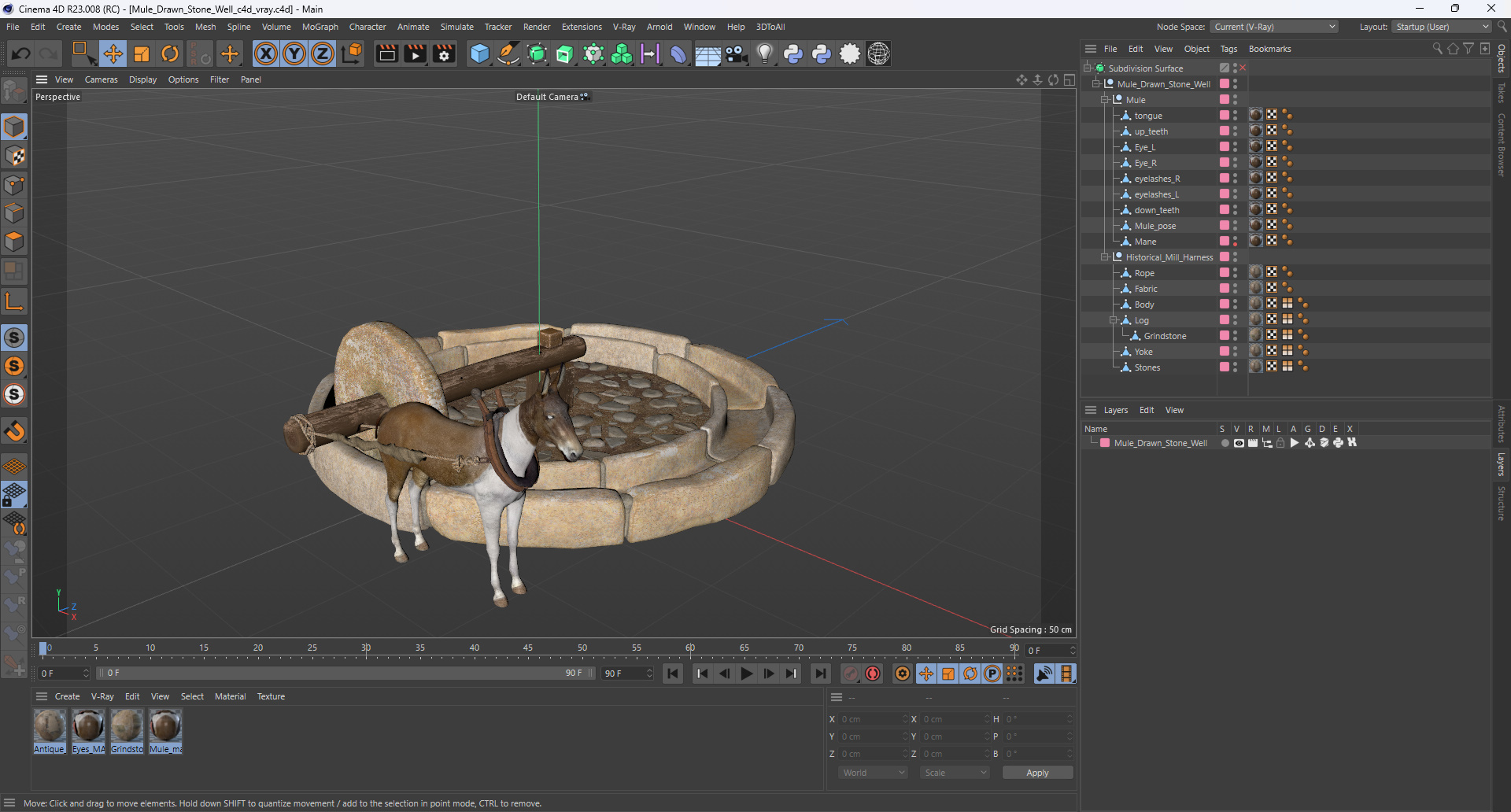The image size is (1511, 812).
Task: Toggle layer visibility eye for Mule_Drawn_Stone_Well
Action: pyautogui.click(x=1239, y=443)
